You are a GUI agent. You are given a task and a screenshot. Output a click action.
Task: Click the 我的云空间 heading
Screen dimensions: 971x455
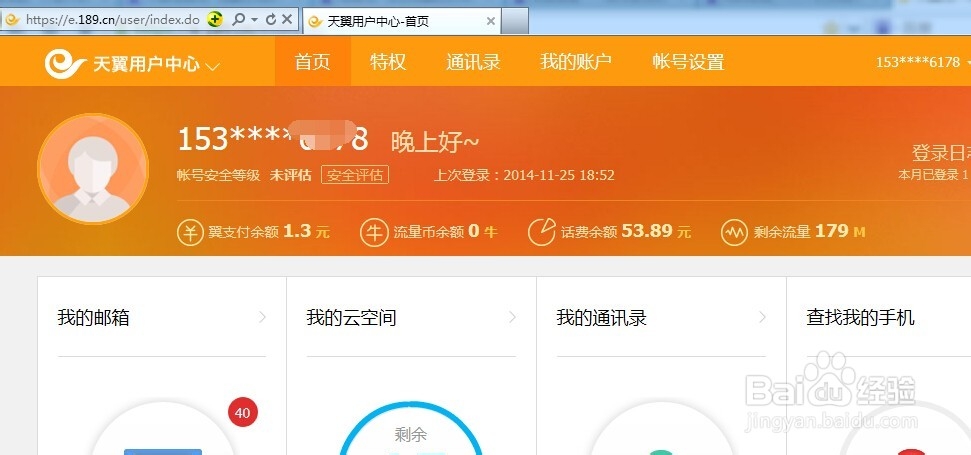pos(351,318)
